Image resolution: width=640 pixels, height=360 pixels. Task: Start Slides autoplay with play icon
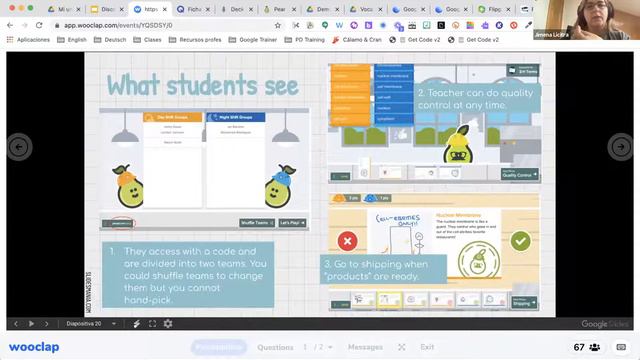[31, 324]
